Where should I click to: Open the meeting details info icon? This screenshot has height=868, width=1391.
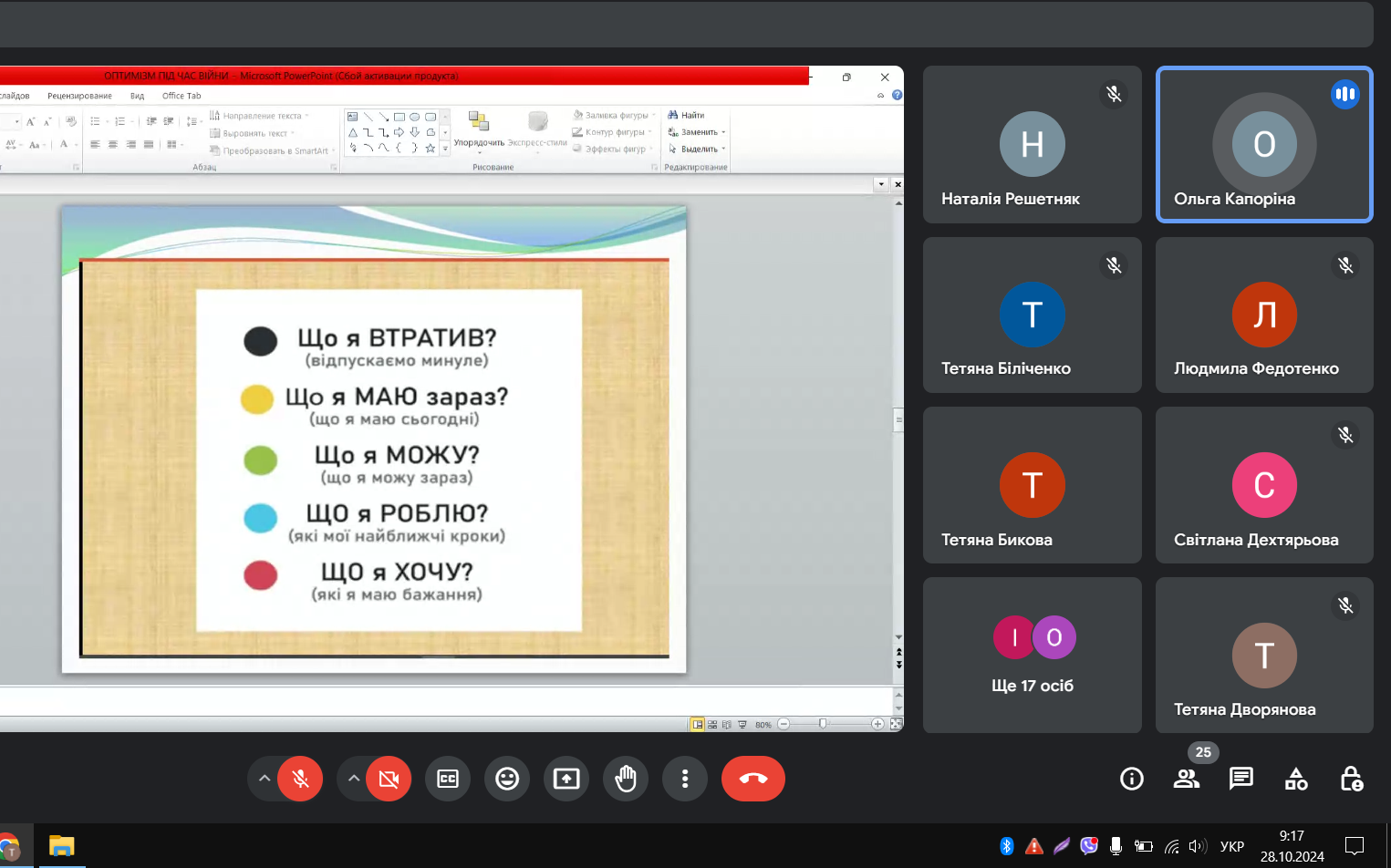pyautogui.click(x=1131, y=779)
